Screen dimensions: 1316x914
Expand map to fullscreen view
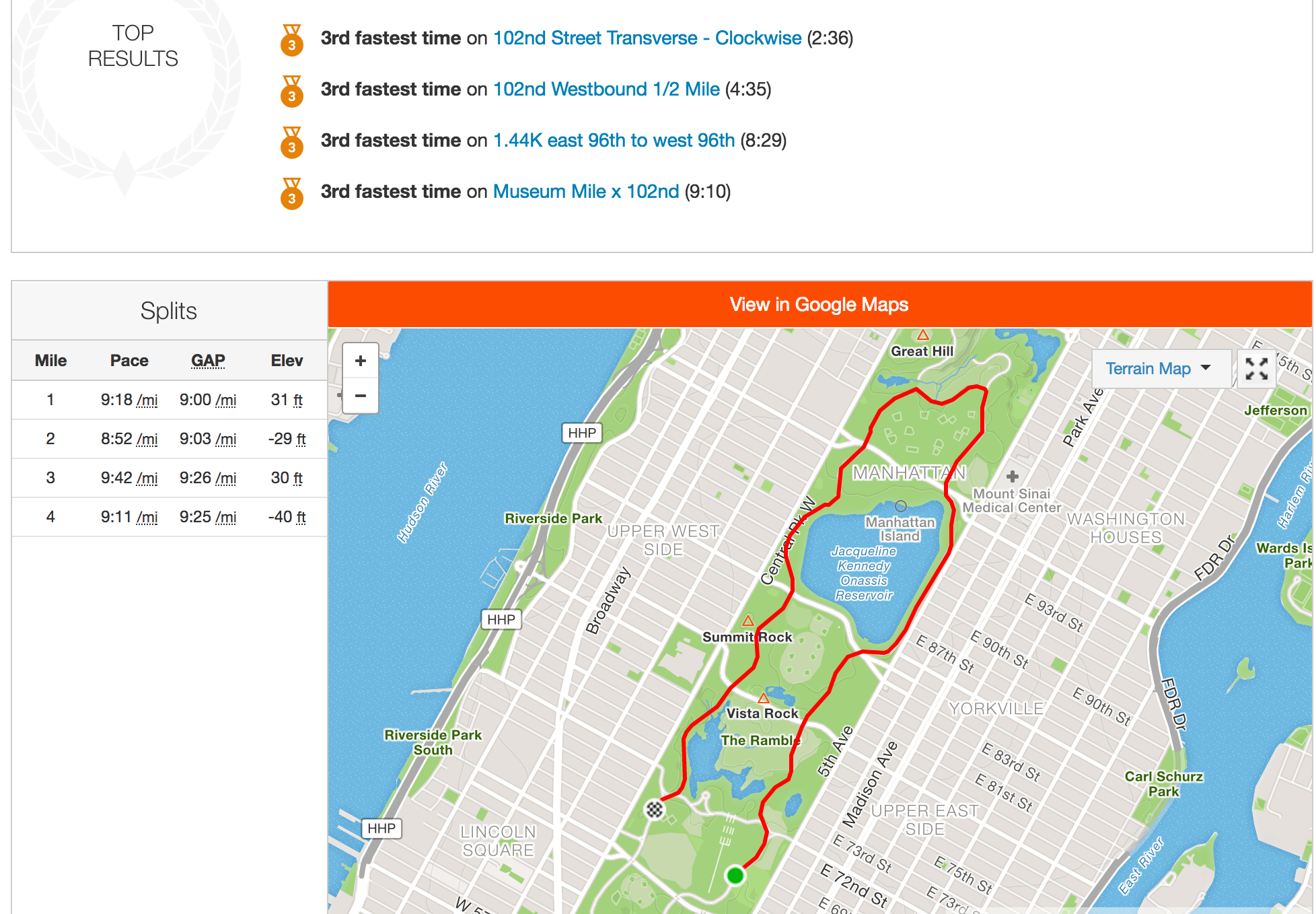[1256, 369]
